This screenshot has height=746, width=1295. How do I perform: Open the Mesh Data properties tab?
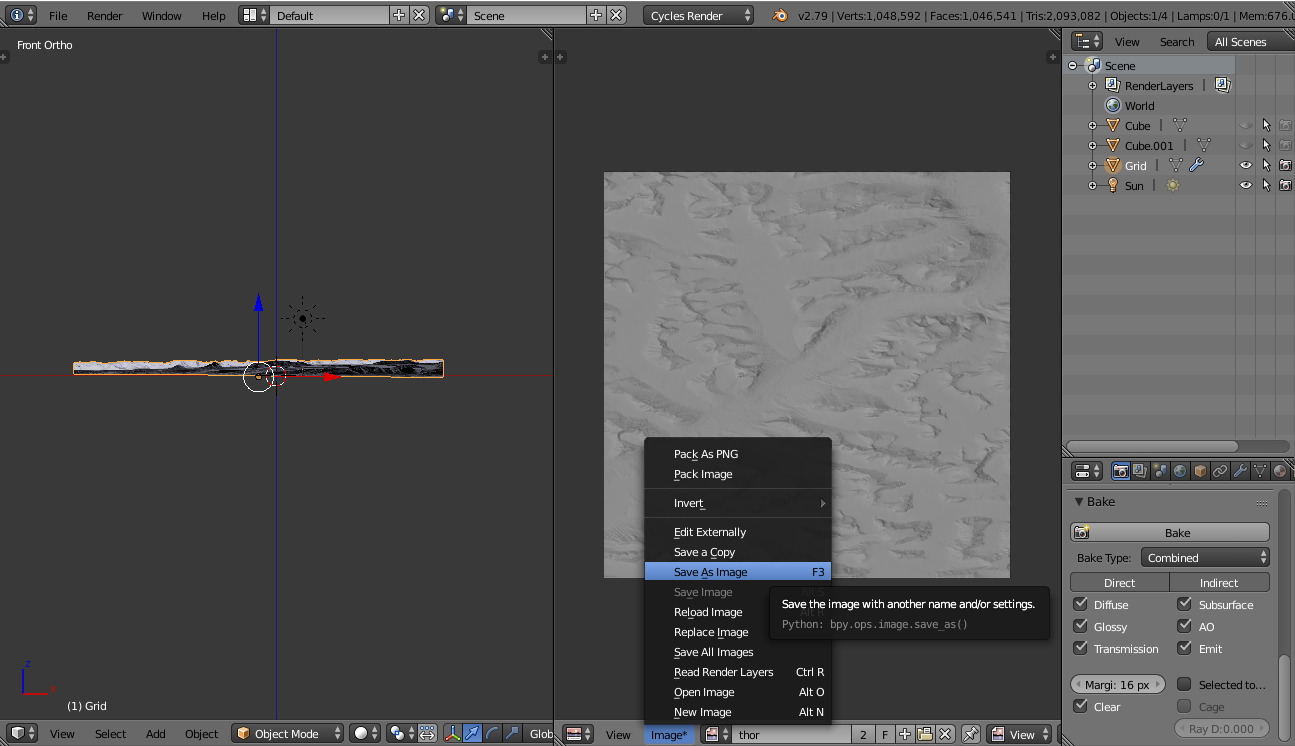[x=1261, y=471]
